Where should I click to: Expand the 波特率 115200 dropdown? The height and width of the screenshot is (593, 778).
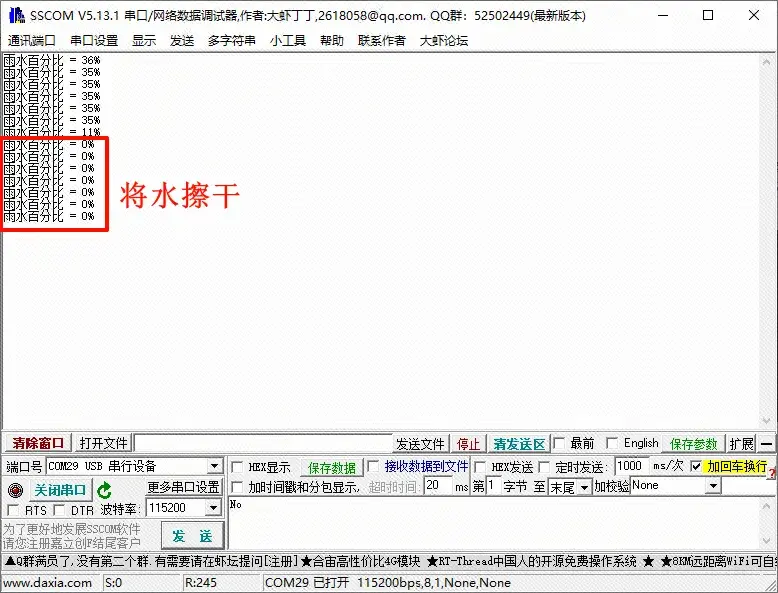[213, 508]
